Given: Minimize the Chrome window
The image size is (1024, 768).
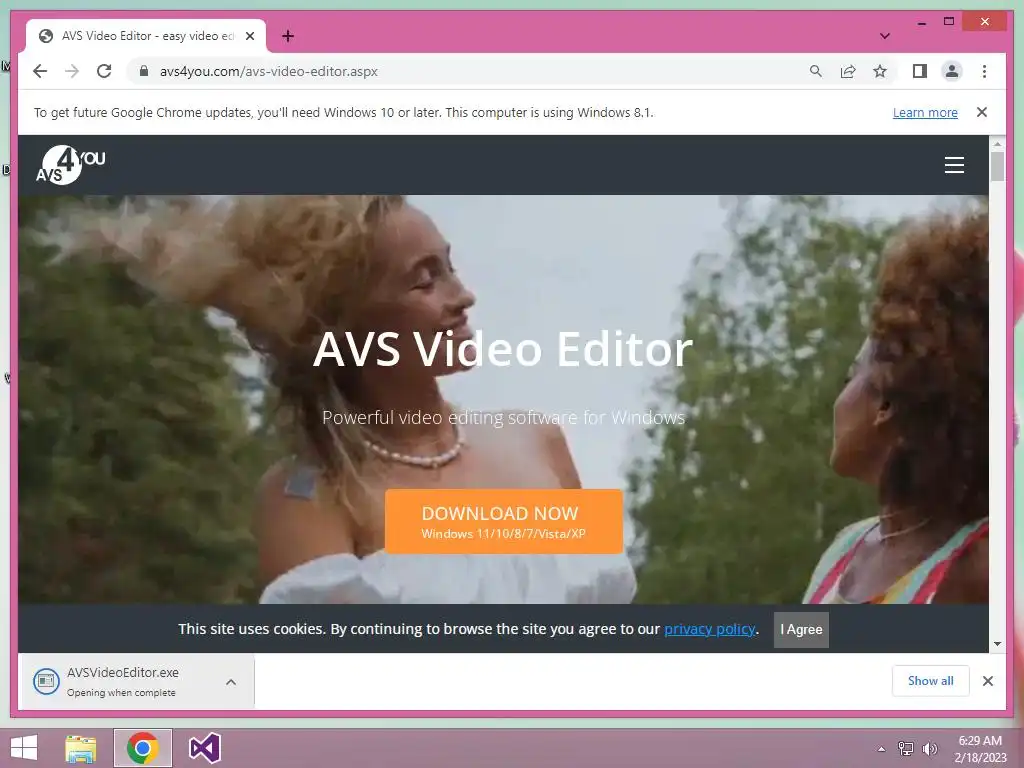Looking at the screenshot, I should [921, 23].
